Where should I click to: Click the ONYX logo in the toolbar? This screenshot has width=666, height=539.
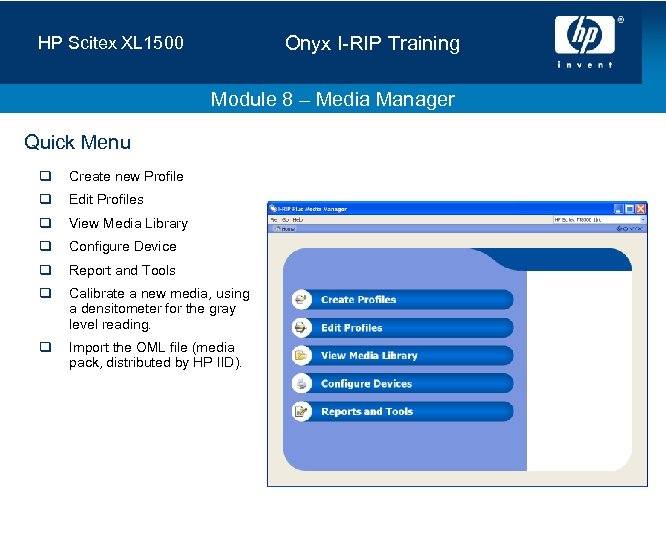629,229
